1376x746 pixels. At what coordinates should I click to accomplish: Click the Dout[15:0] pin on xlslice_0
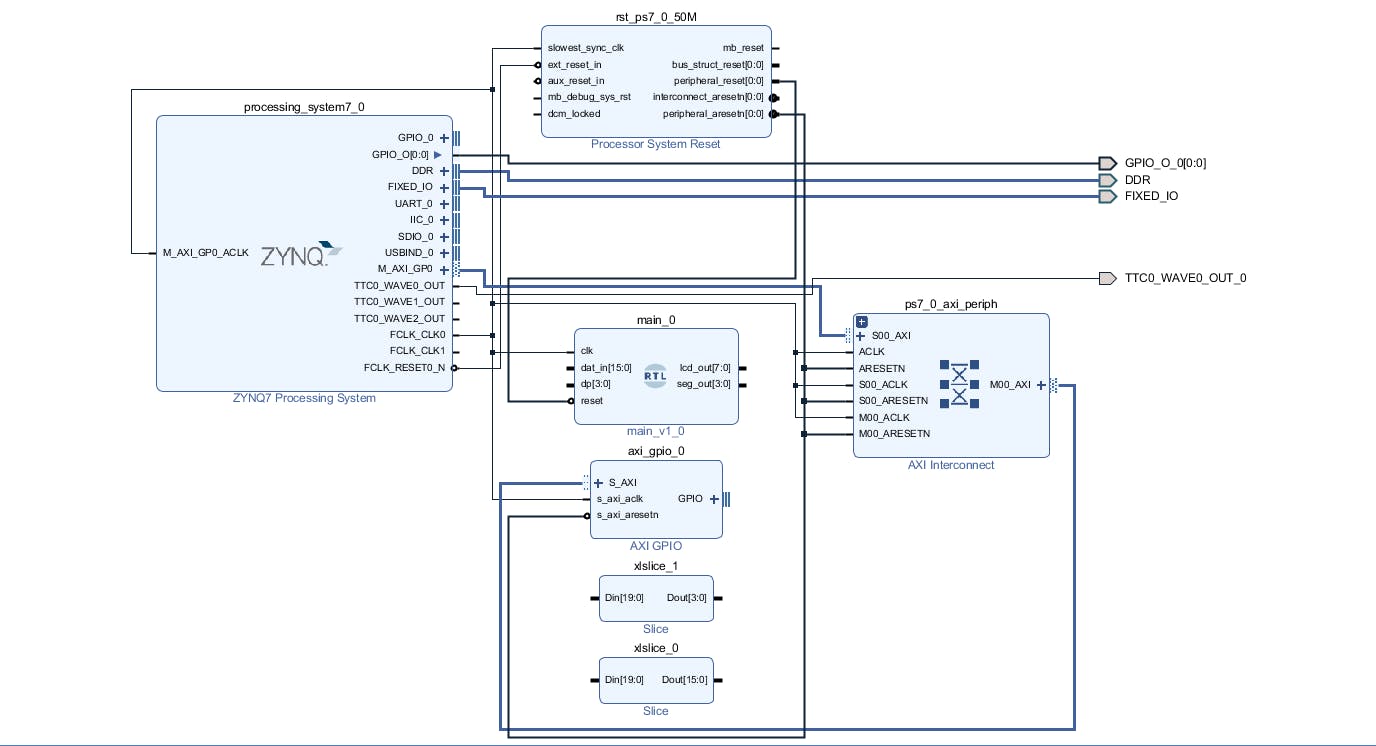click(x=684, y=680)
